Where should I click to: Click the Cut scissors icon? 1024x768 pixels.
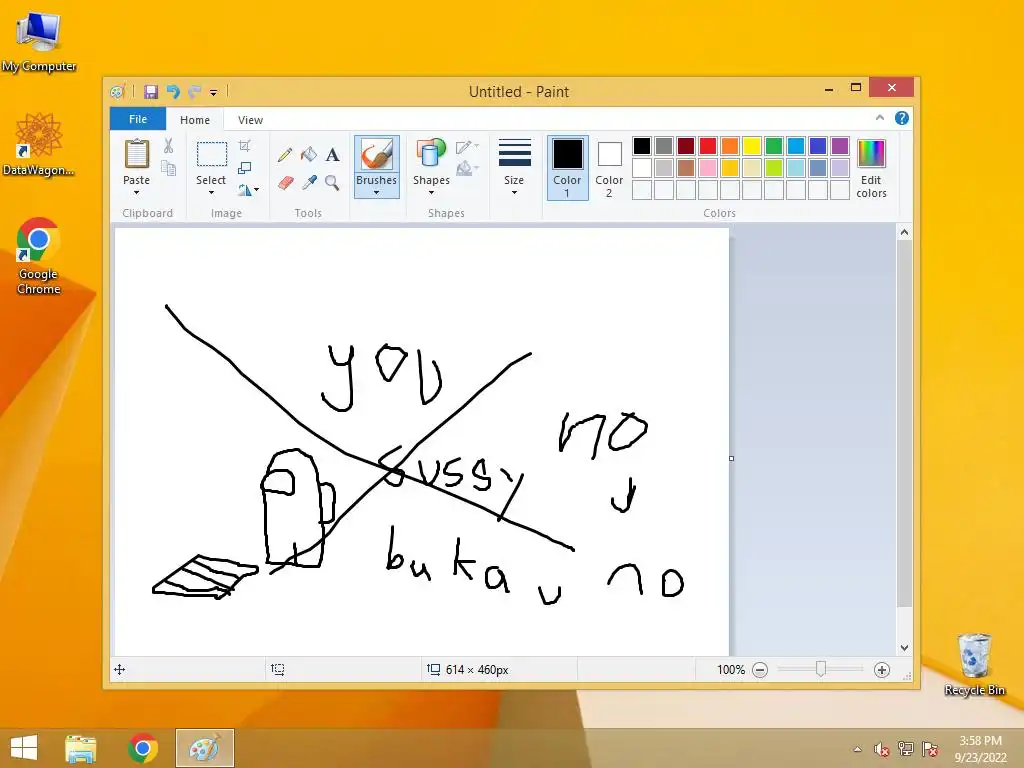(x=168, y=146)
